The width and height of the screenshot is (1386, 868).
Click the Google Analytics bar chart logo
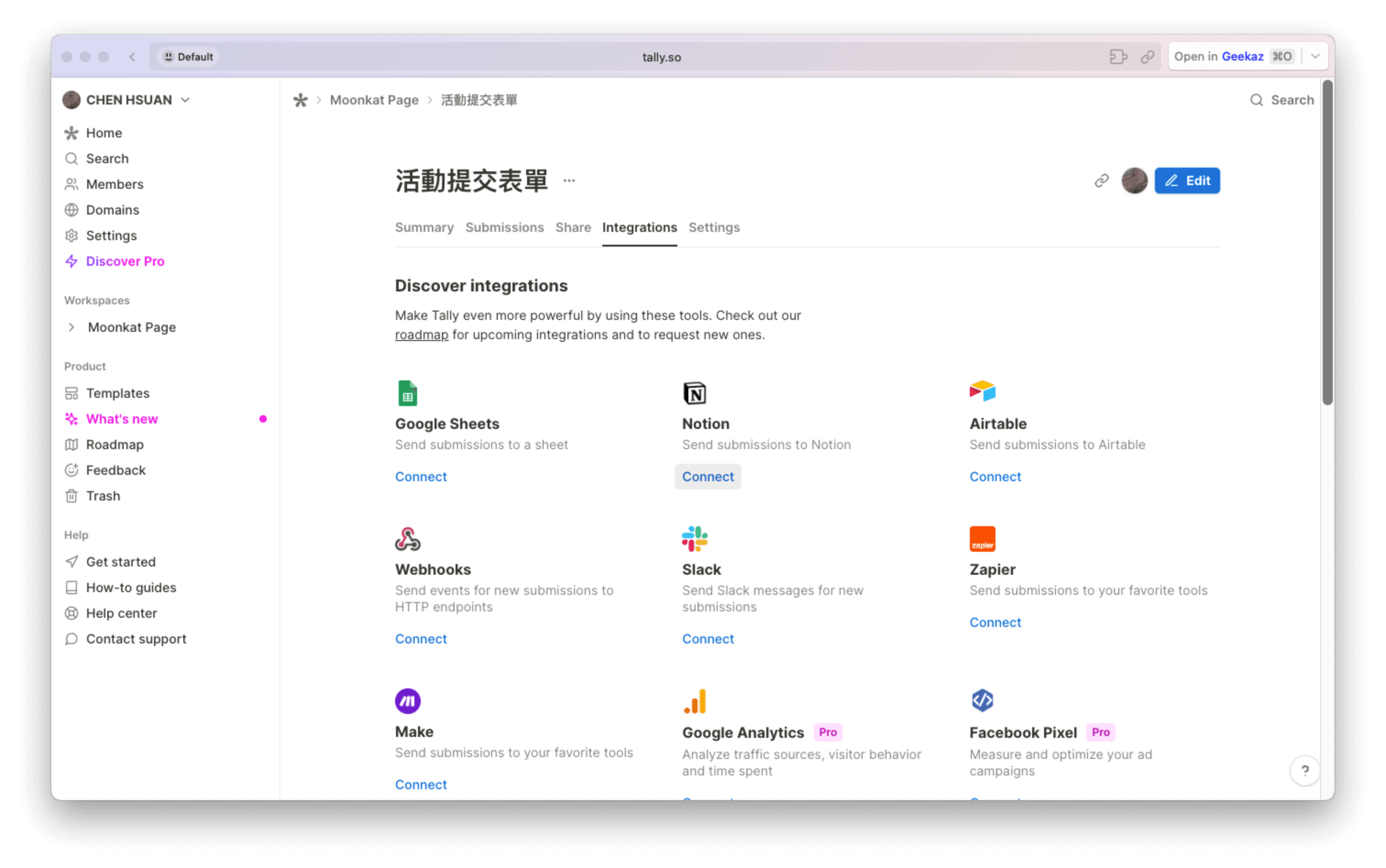pyautogui.click(x=695, y=701)
